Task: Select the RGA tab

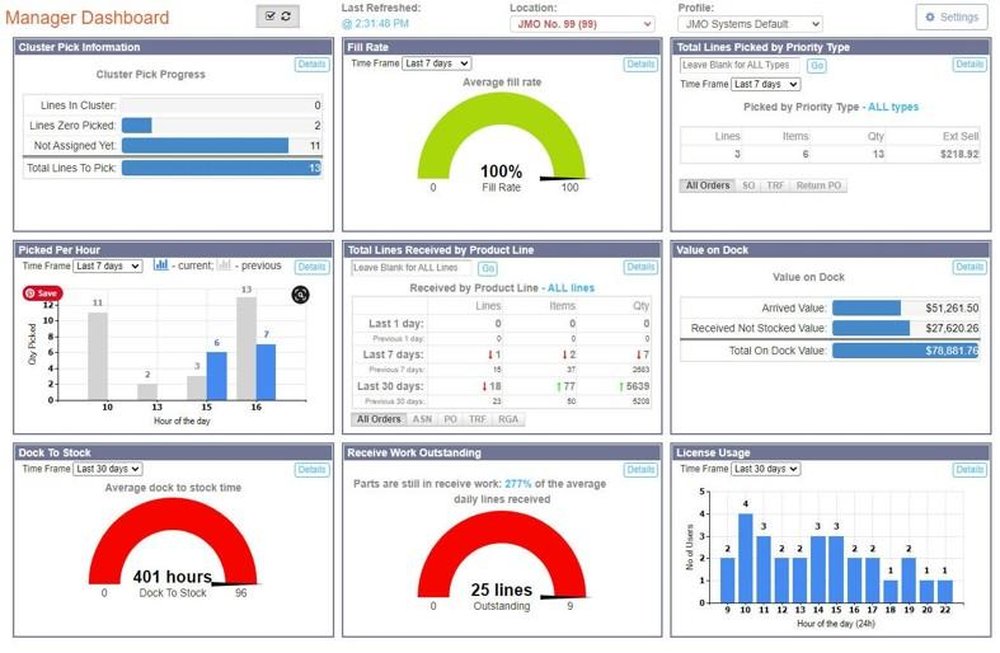Action: point(508,419)
